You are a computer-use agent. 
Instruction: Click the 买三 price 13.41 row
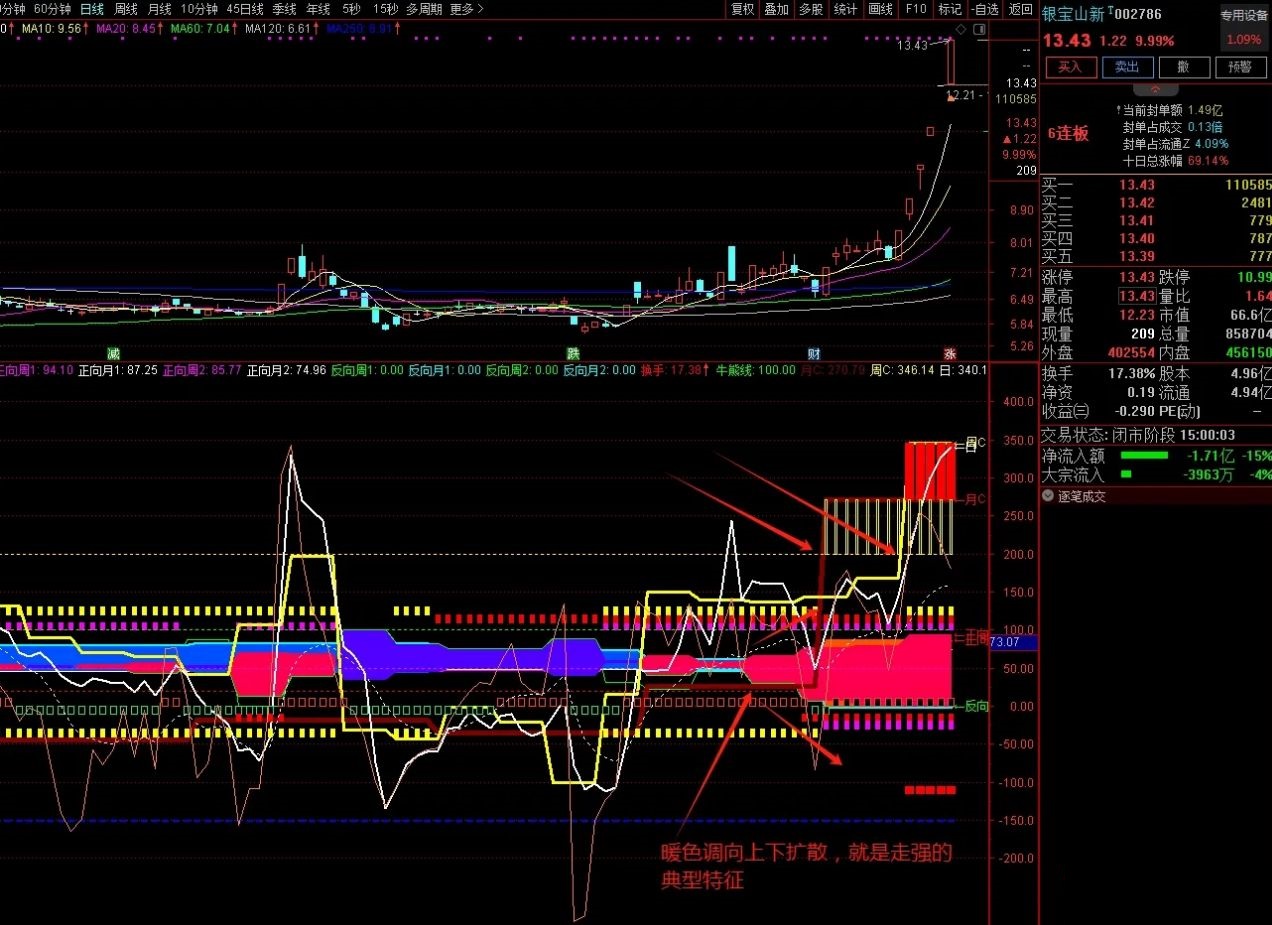click(1155, 220)
